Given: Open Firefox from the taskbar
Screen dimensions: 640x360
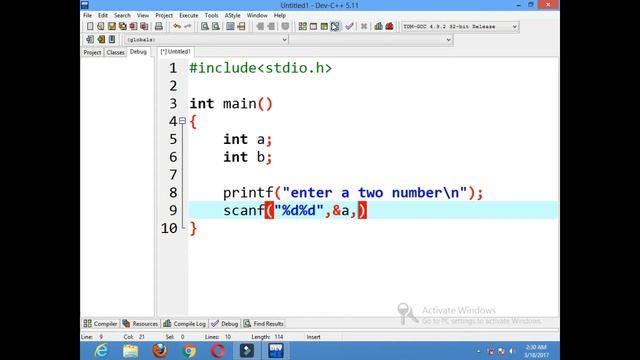Looking at the screenshot, I should [160, 351].
